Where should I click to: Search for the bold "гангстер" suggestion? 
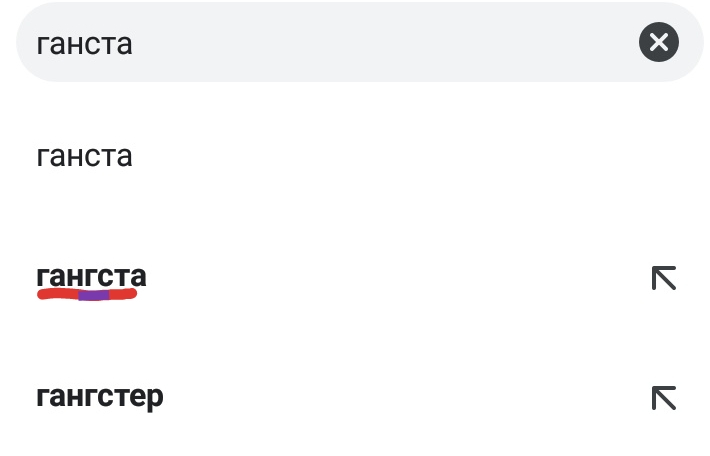click(x=99, y=396)
